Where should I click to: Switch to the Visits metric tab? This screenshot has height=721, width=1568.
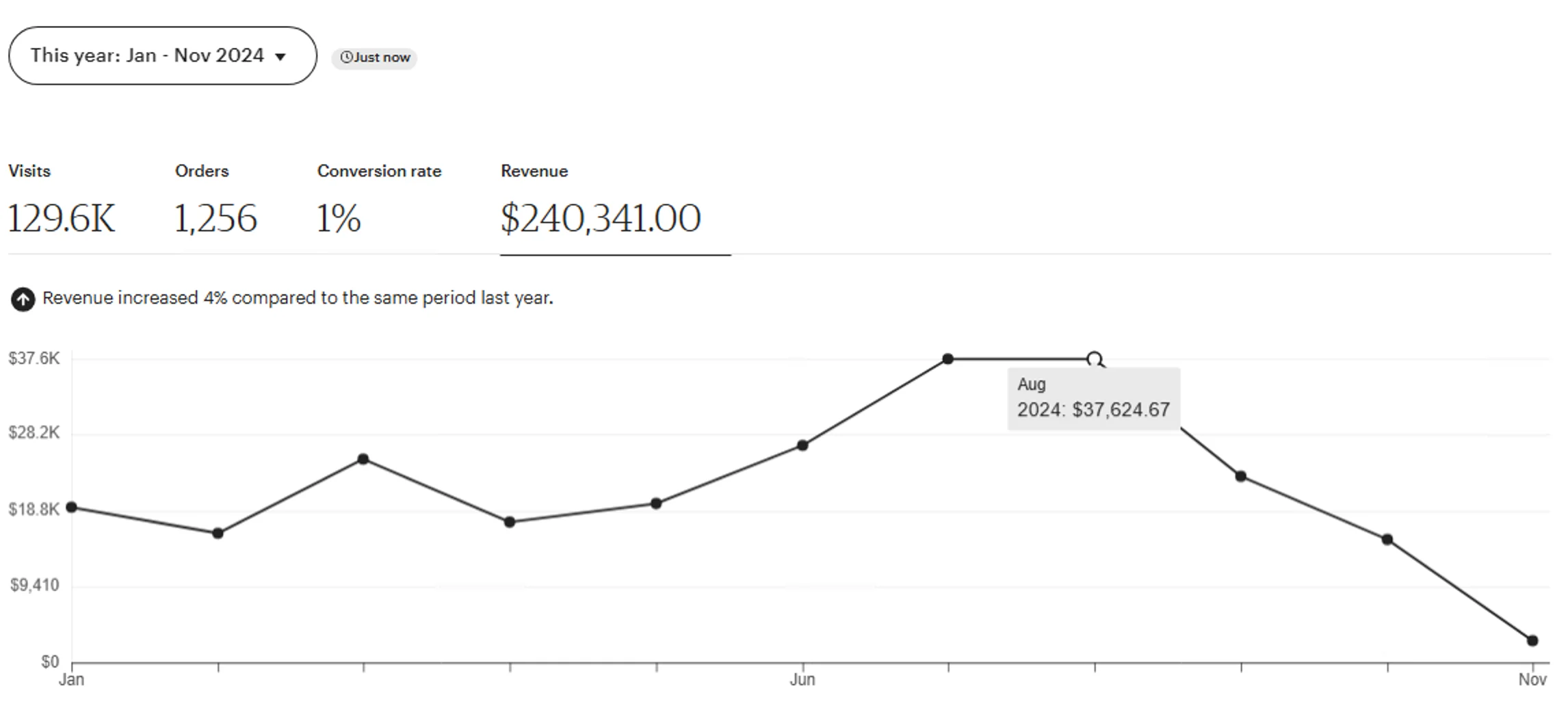(x=62, y=202)
